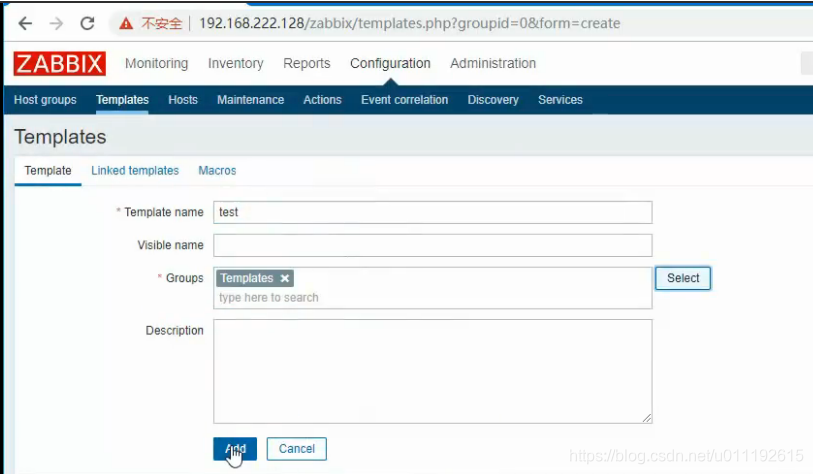Screen dimensions: 813x474
Task: Click the browser address bar URL
Action: 410,23
